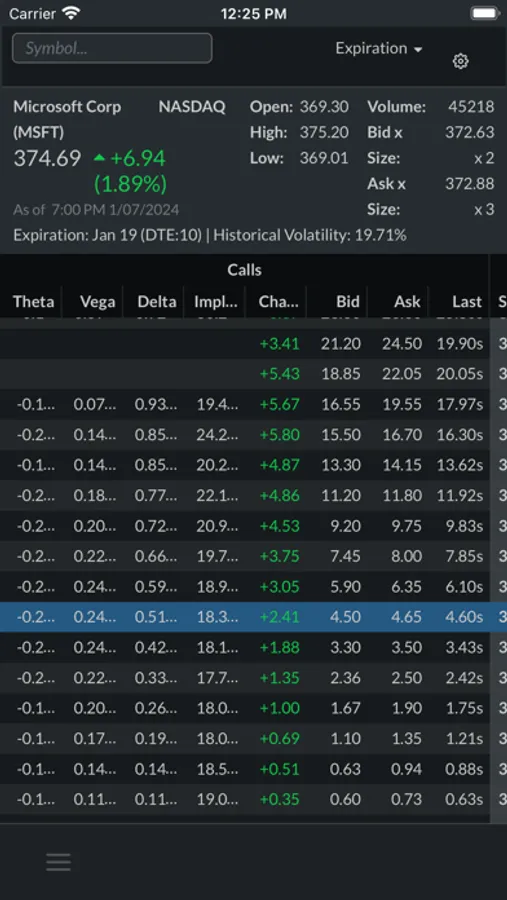Click change value +0.69
Screen dimensions: 507x900
click(x=280, y=739)
